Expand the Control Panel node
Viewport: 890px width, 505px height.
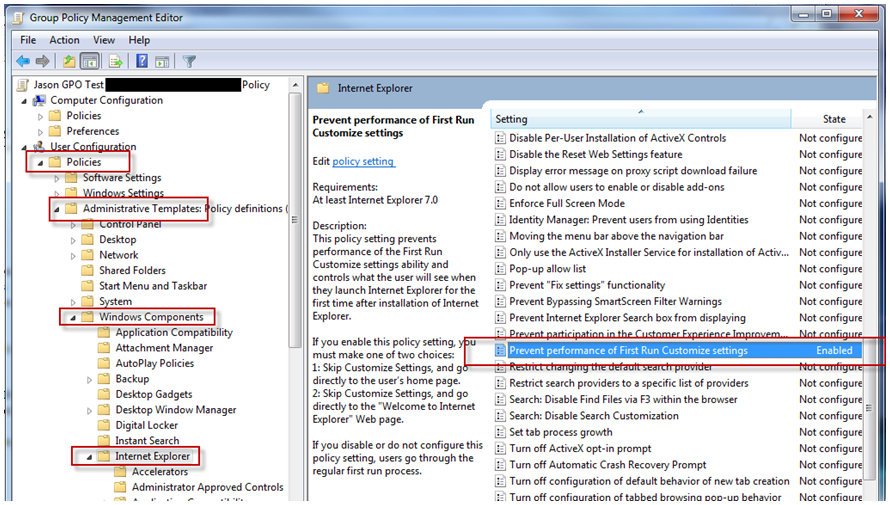73,225
